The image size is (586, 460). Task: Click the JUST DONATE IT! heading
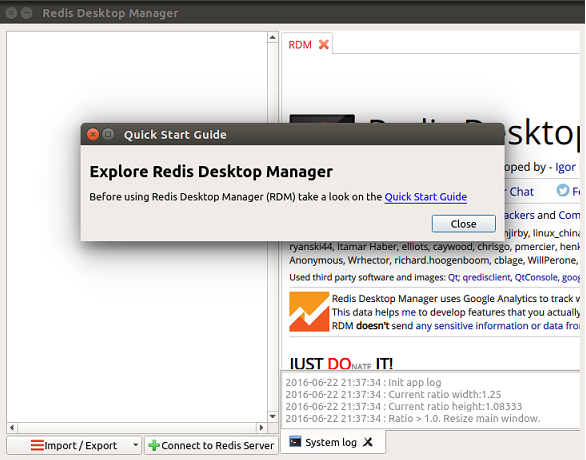[341, 364]
